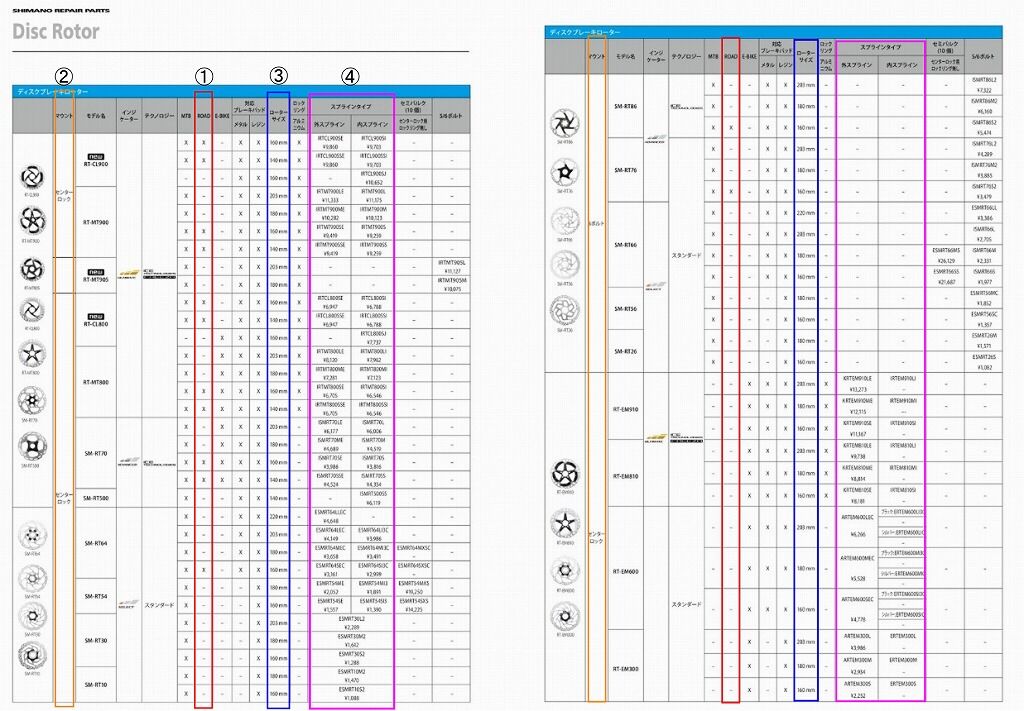Screen dimensions: 1024x711
Task: Click model name "SM-RT30"
Action: [96, 640]
